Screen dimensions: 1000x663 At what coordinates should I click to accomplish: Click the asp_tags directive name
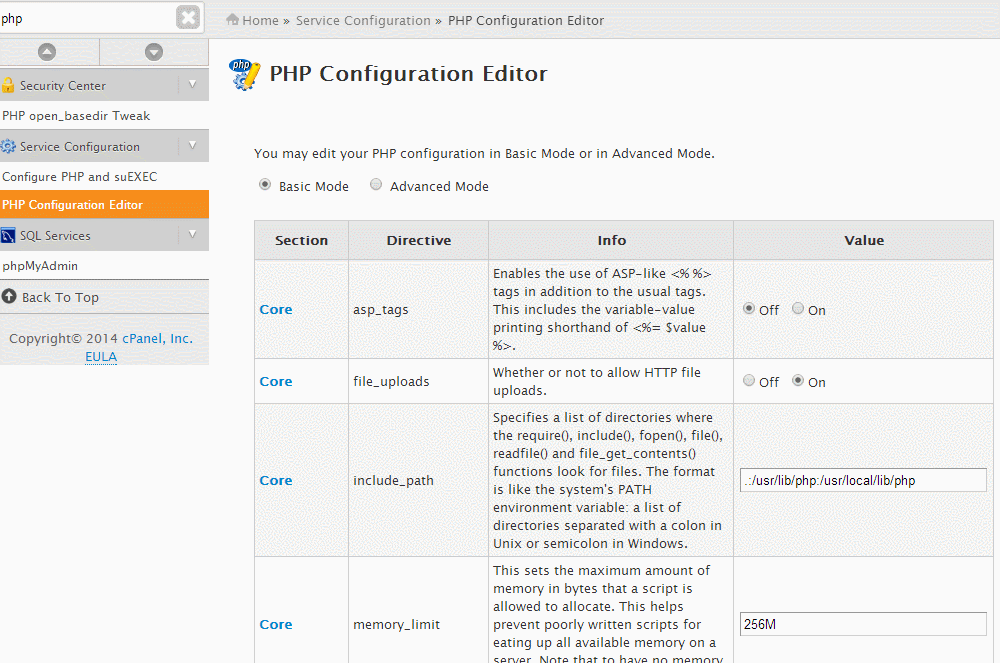381,310
